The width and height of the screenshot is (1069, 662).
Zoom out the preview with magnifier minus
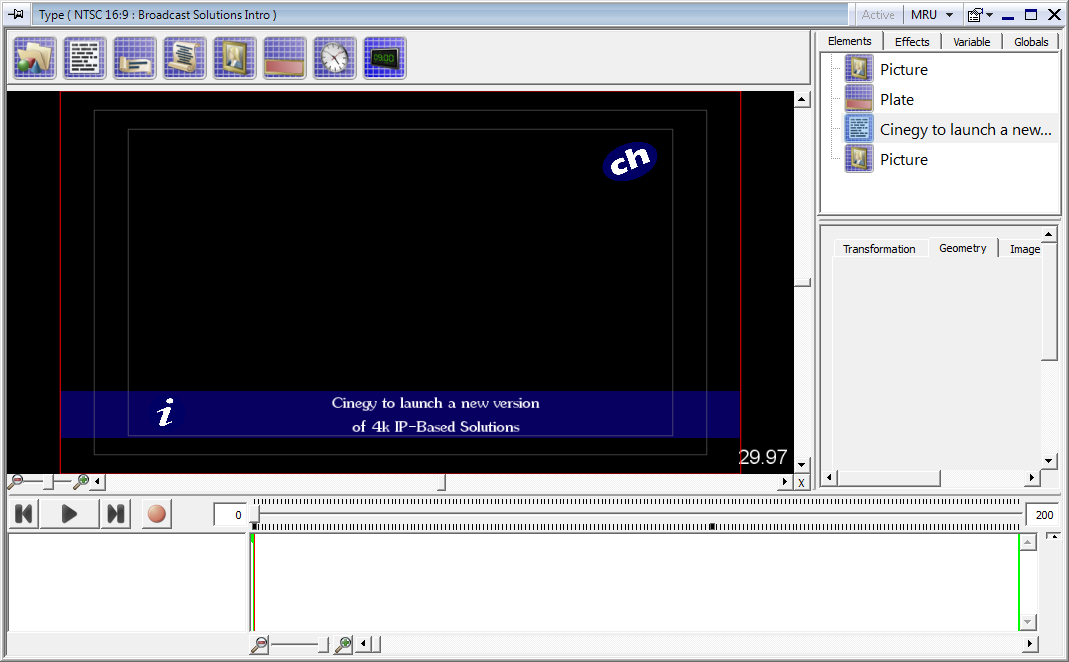[x=16, y=482]
